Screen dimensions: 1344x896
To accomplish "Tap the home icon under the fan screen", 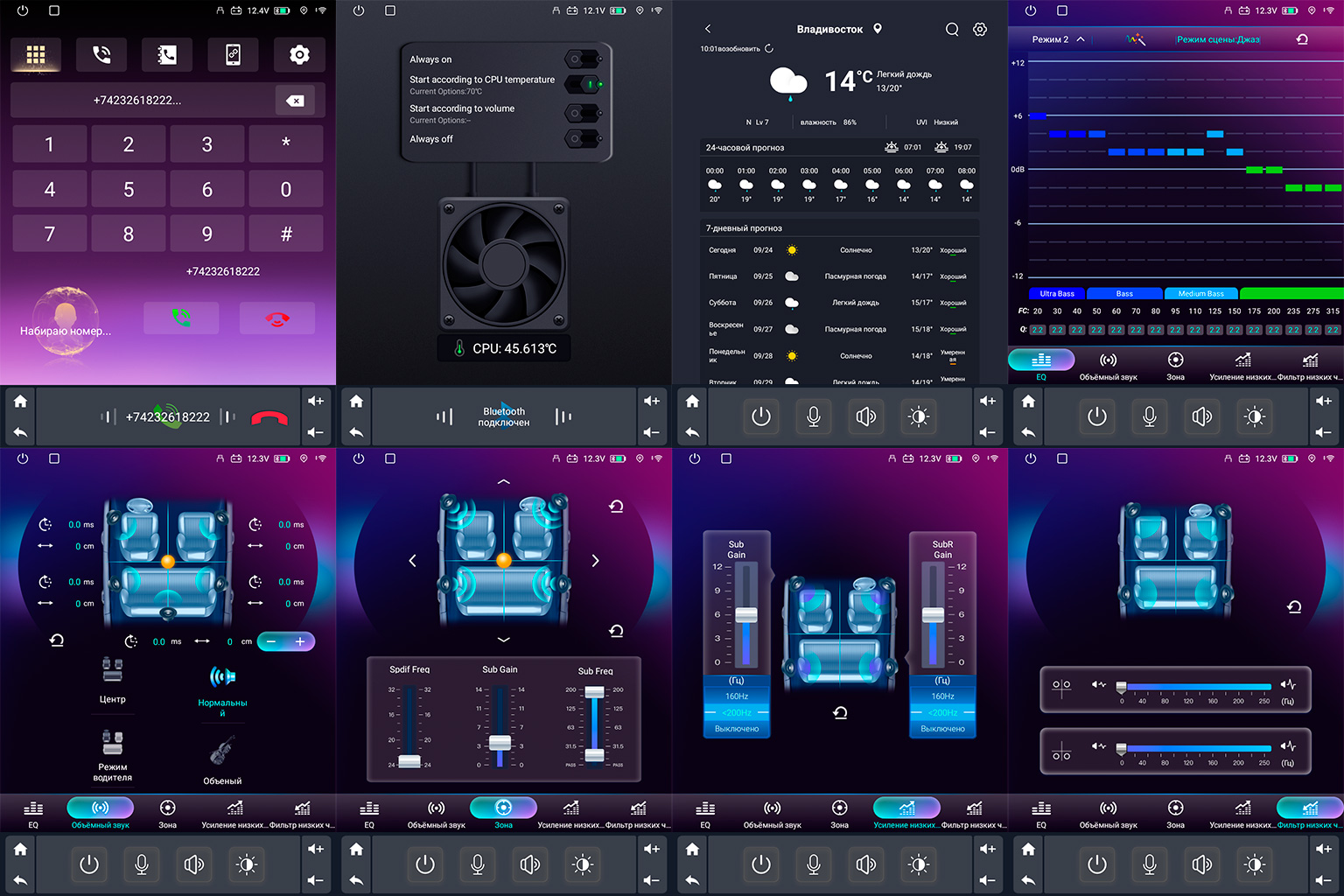I will tap(356, 402).
